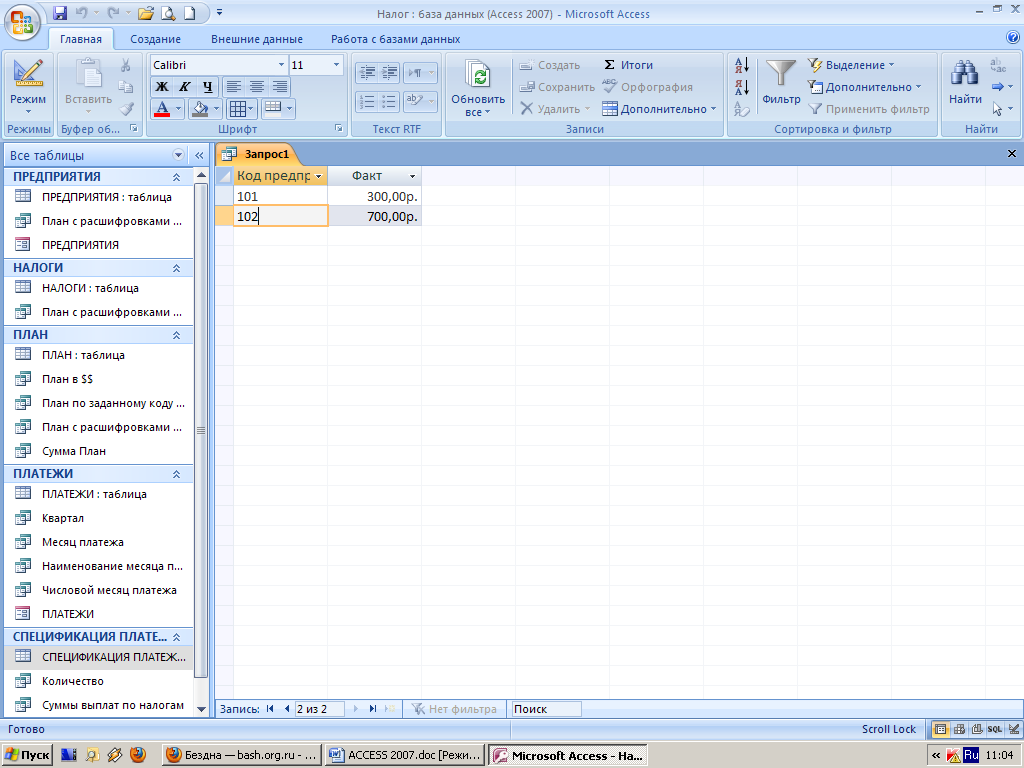Apply fill color paint bucket
Image resolution: width=1024 pixels, height=768 pixels.
[200, 108]
